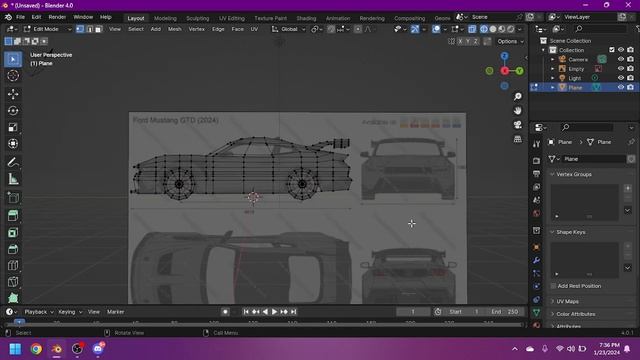This screenshot has width=640, height=360.
Task: Open the File menu
Action: 20,17
